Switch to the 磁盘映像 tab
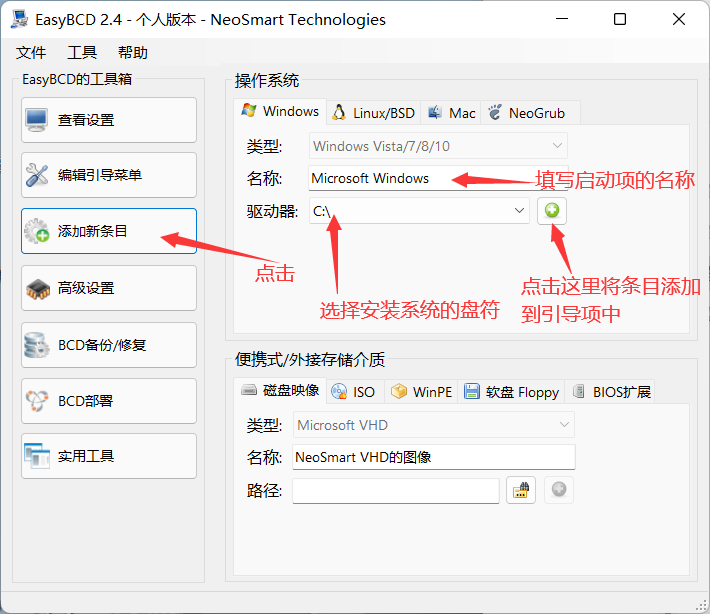The width and height of the screenshot is (710, 614). (280, 390)
